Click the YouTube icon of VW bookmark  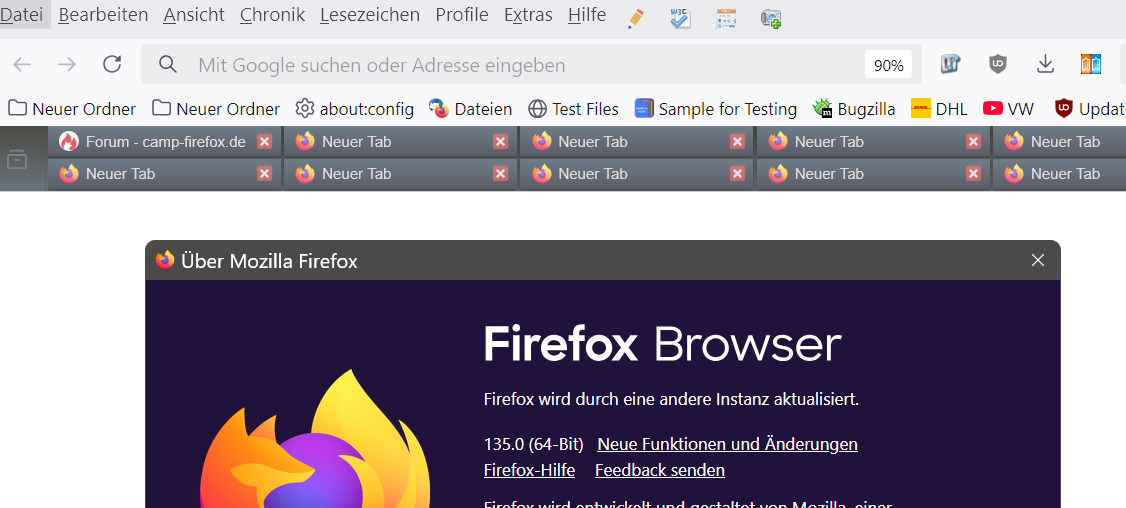tap(992, 108)
